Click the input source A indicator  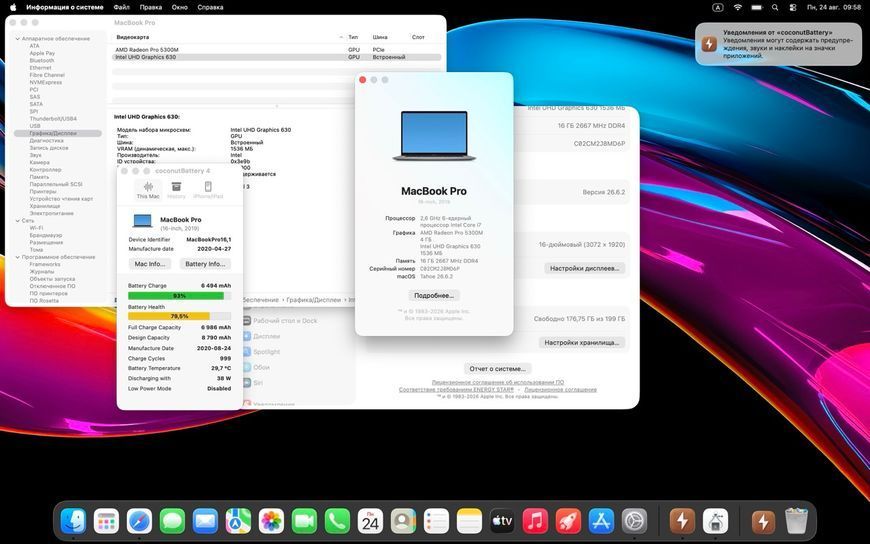(718, 7)
